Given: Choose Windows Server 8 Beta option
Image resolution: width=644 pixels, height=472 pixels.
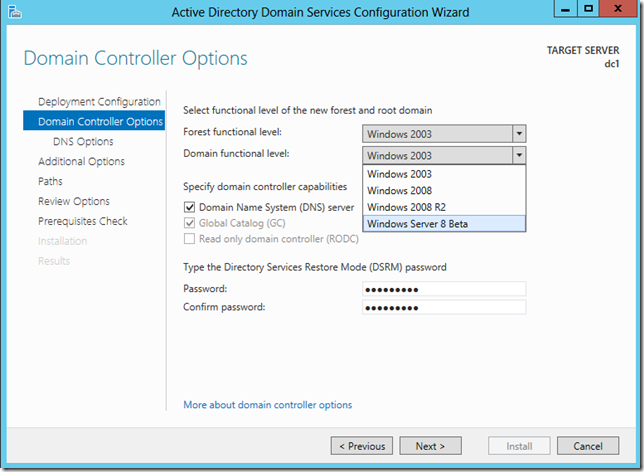Looking at the screenshot, I should coord(444,224).
